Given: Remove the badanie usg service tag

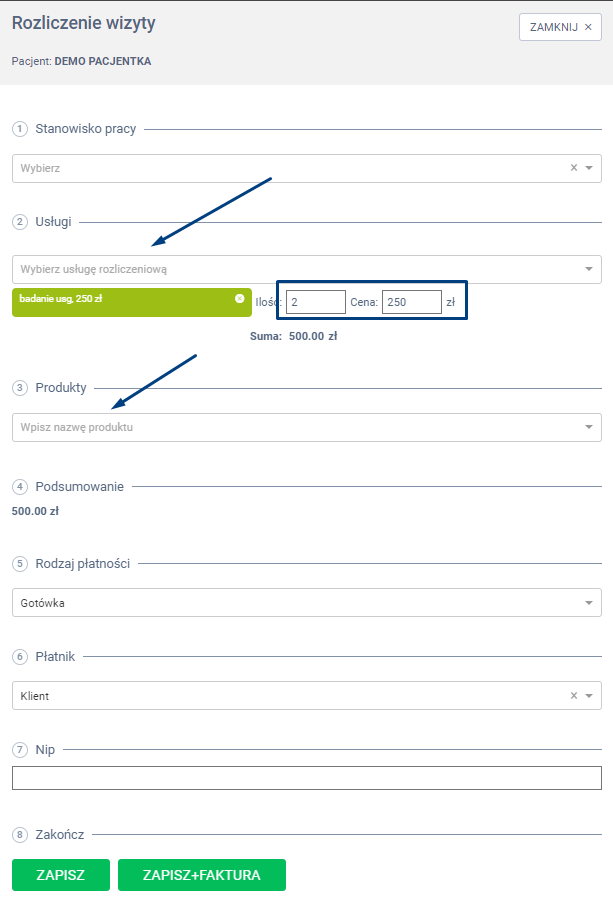Looking at the screenshot, I should (x=240, y=298).
